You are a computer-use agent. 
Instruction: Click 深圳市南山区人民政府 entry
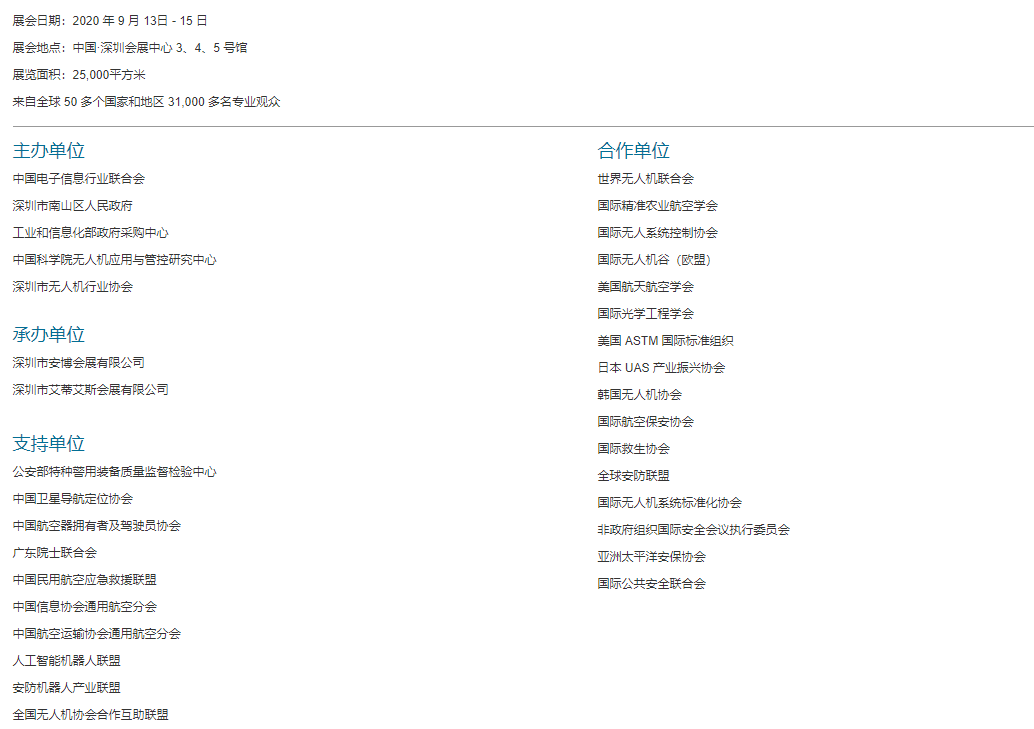click(x=72, y=206)
